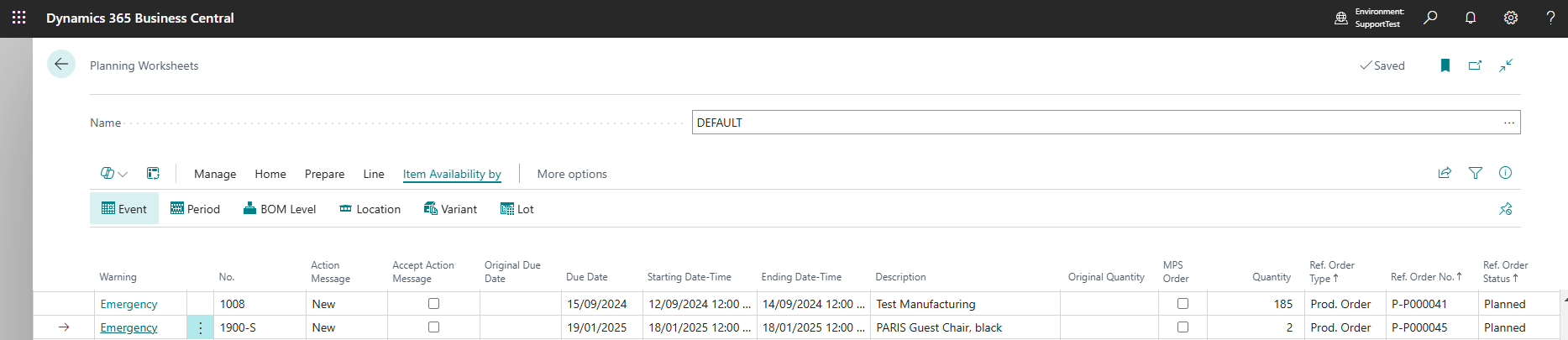Toggle the filter pane funnel icon
Screen dimensions: 1568x340
tap(1476, 173)
